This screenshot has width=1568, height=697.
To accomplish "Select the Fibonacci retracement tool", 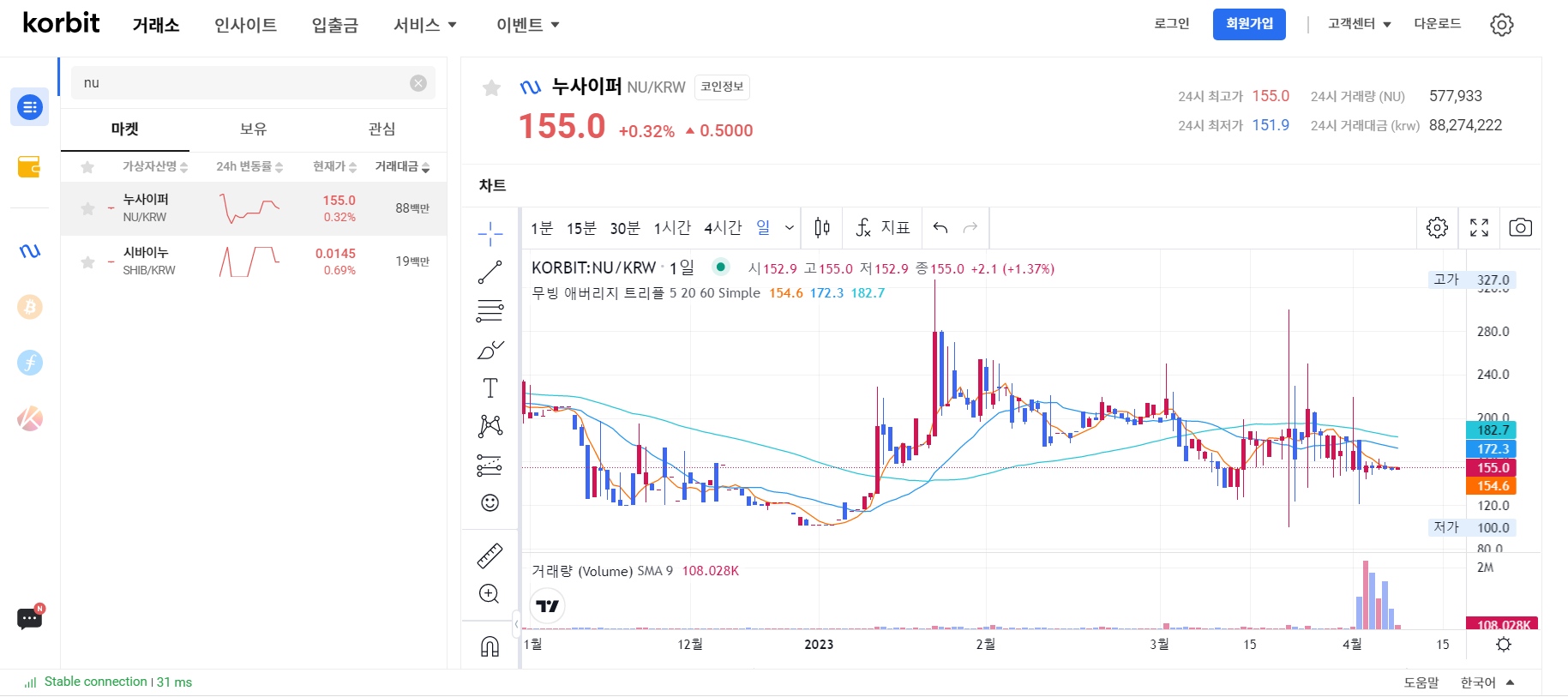I will [x=490, y=311].
